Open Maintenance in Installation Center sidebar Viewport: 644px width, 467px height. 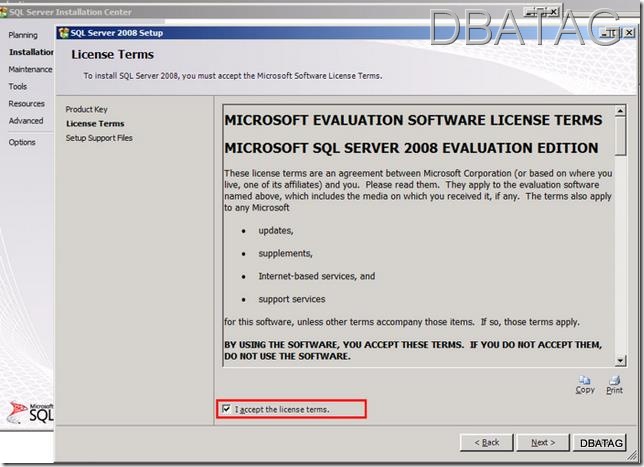click(30, 69)
